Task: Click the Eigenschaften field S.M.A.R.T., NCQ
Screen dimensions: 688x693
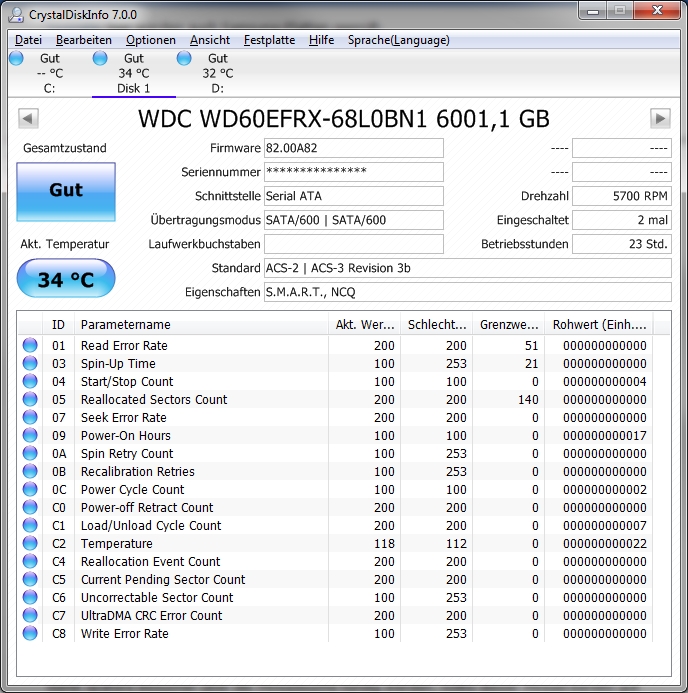Action: pyautogui.click(x=468, y=292)
